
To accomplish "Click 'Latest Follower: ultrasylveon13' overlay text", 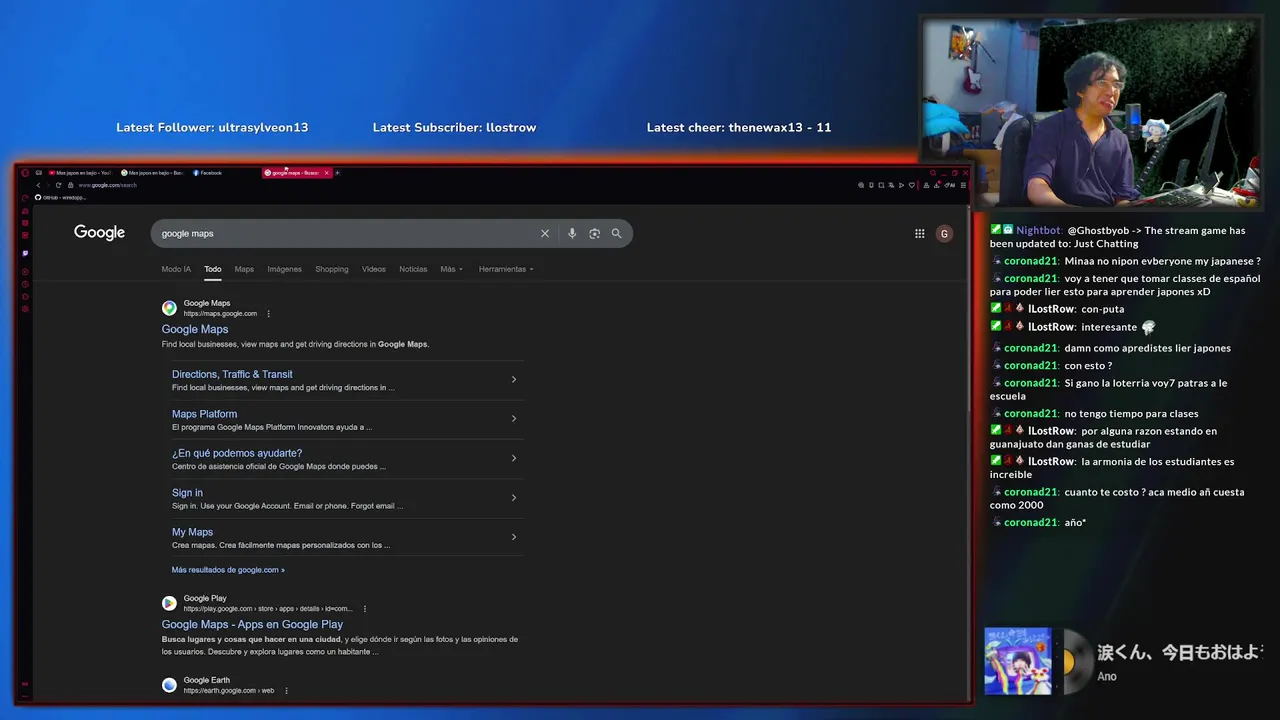I will click(212, 127).
